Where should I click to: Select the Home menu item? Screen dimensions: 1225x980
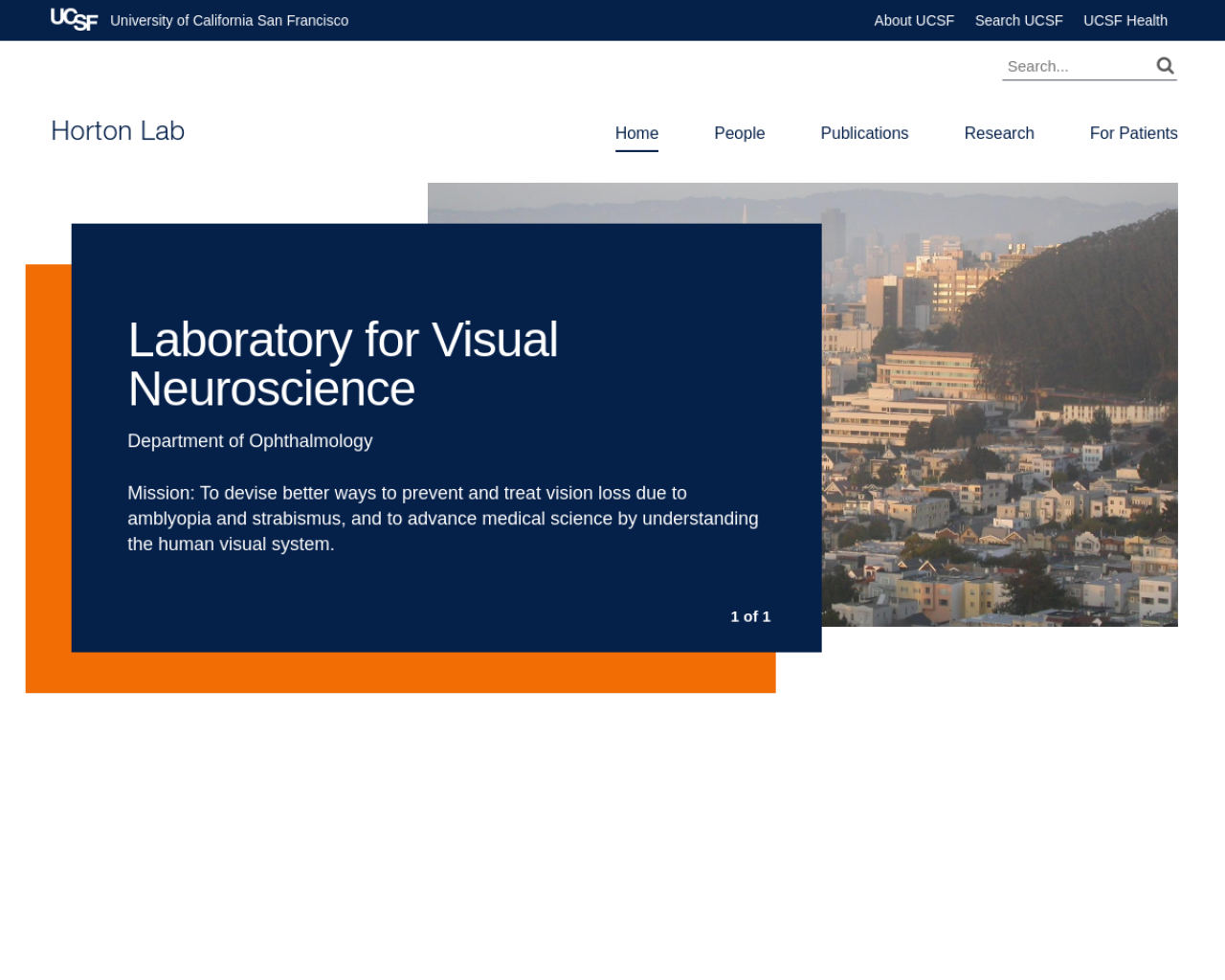click(636, 133)
